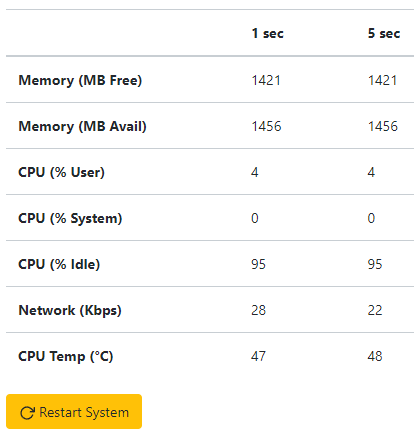Click the Memory (MB Free) row label
The width and height of the screenshot is (414, 437).
point(80,80)
